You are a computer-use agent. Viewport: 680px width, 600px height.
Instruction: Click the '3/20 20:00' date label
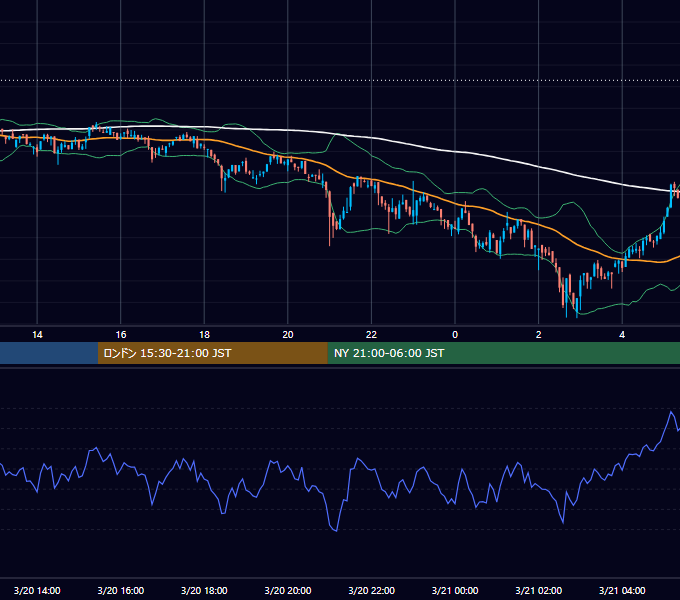click(288, 590)
